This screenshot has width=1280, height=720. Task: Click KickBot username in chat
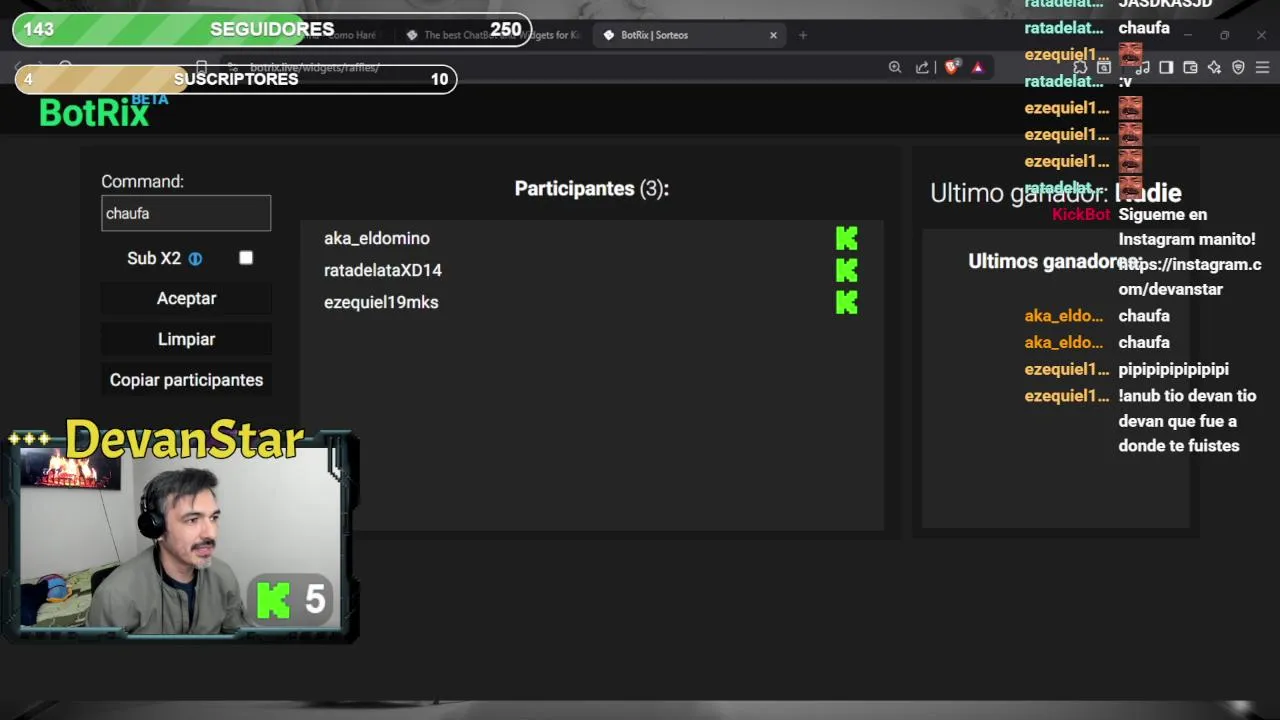click(1081, 214)
